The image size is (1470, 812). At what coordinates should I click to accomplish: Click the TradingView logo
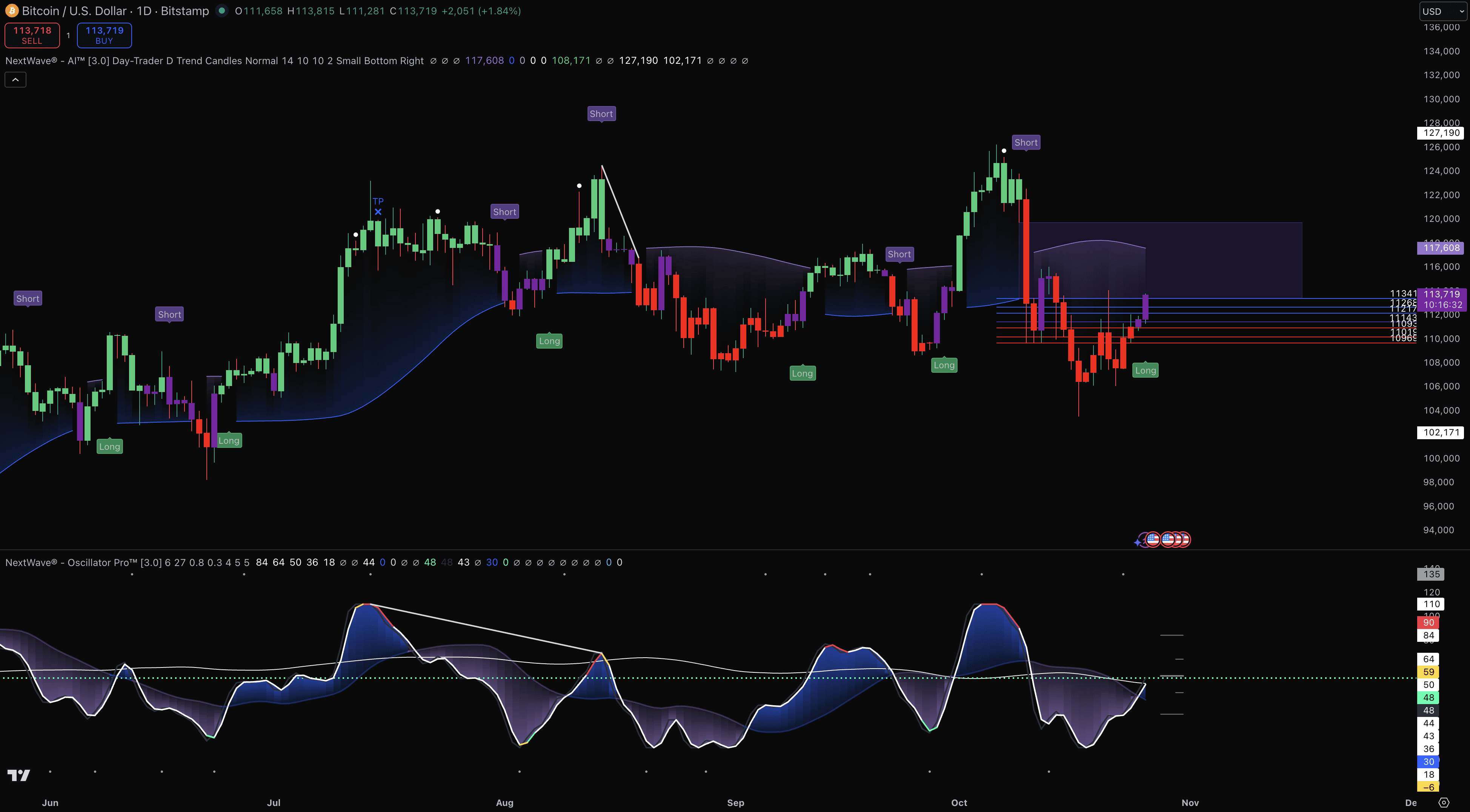click(18, 775)
